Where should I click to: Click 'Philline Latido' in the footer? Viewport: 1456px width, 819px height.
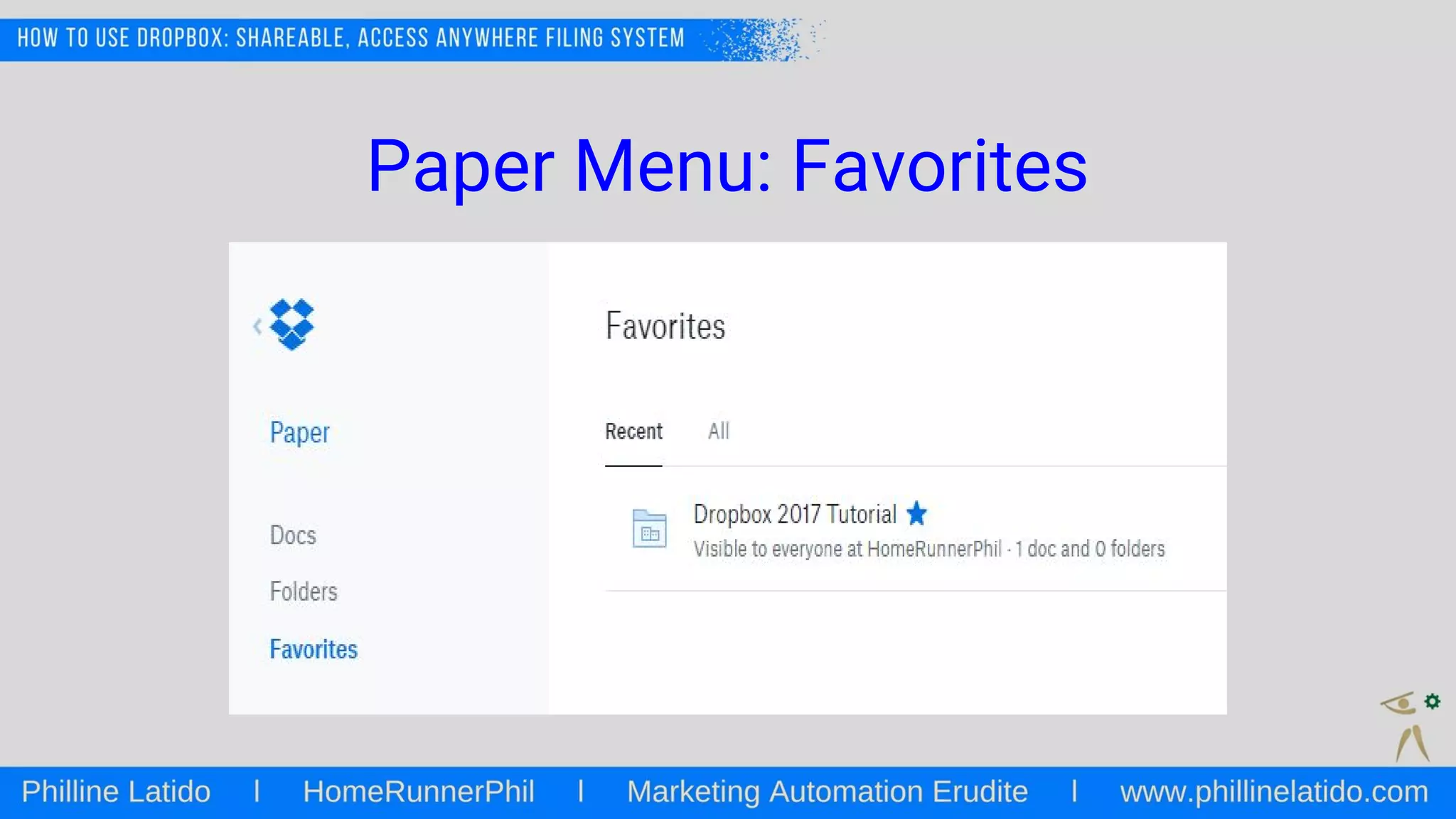click(116, 792)
